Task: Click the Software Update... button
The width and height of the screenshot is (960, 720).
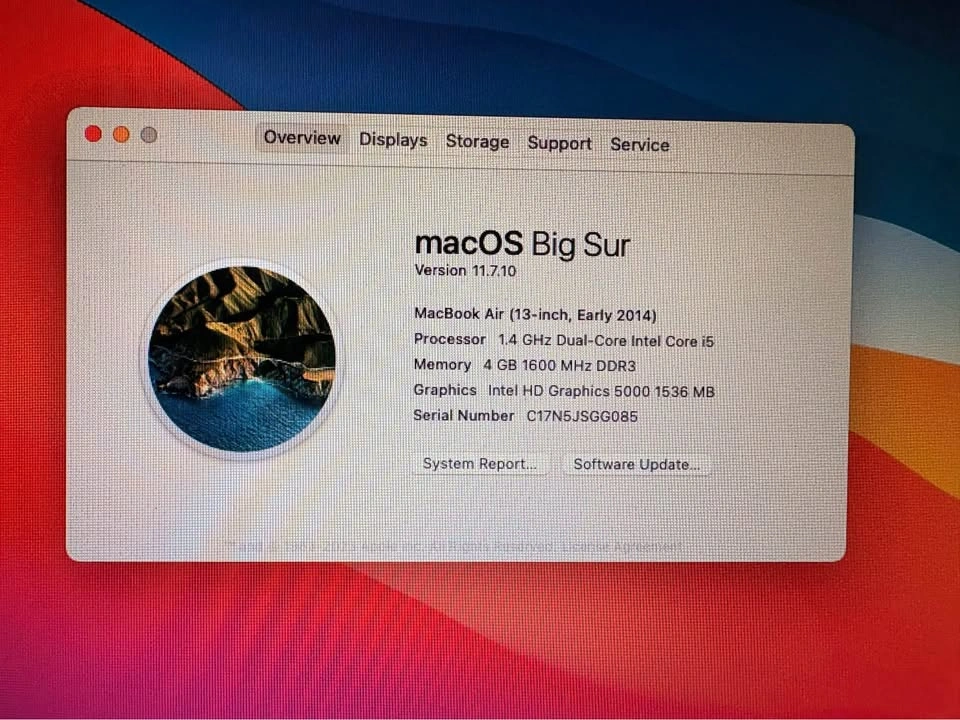Action: [x=636, y=465]
